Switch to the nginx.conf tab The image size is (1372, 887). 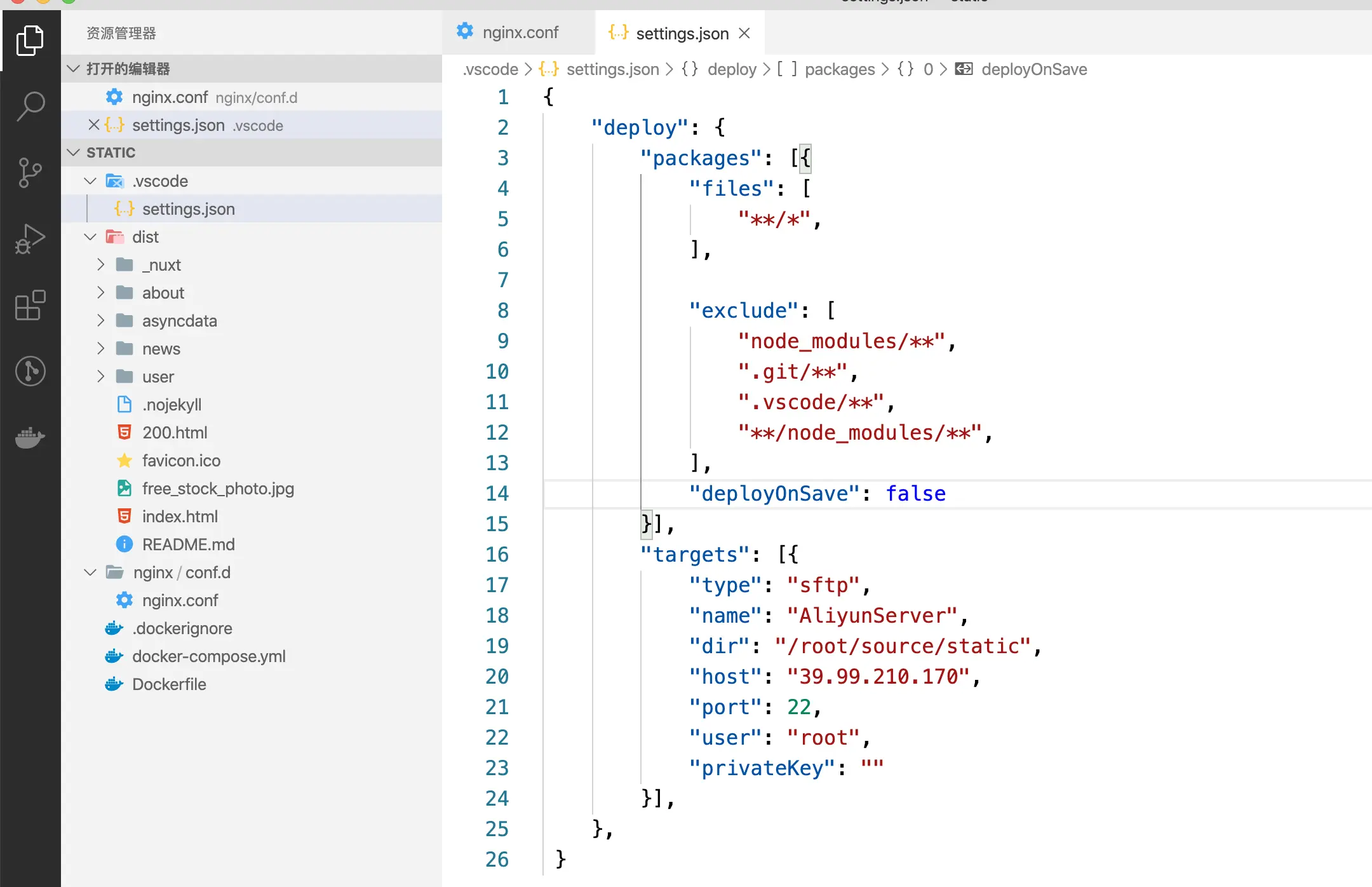[520, 32]
